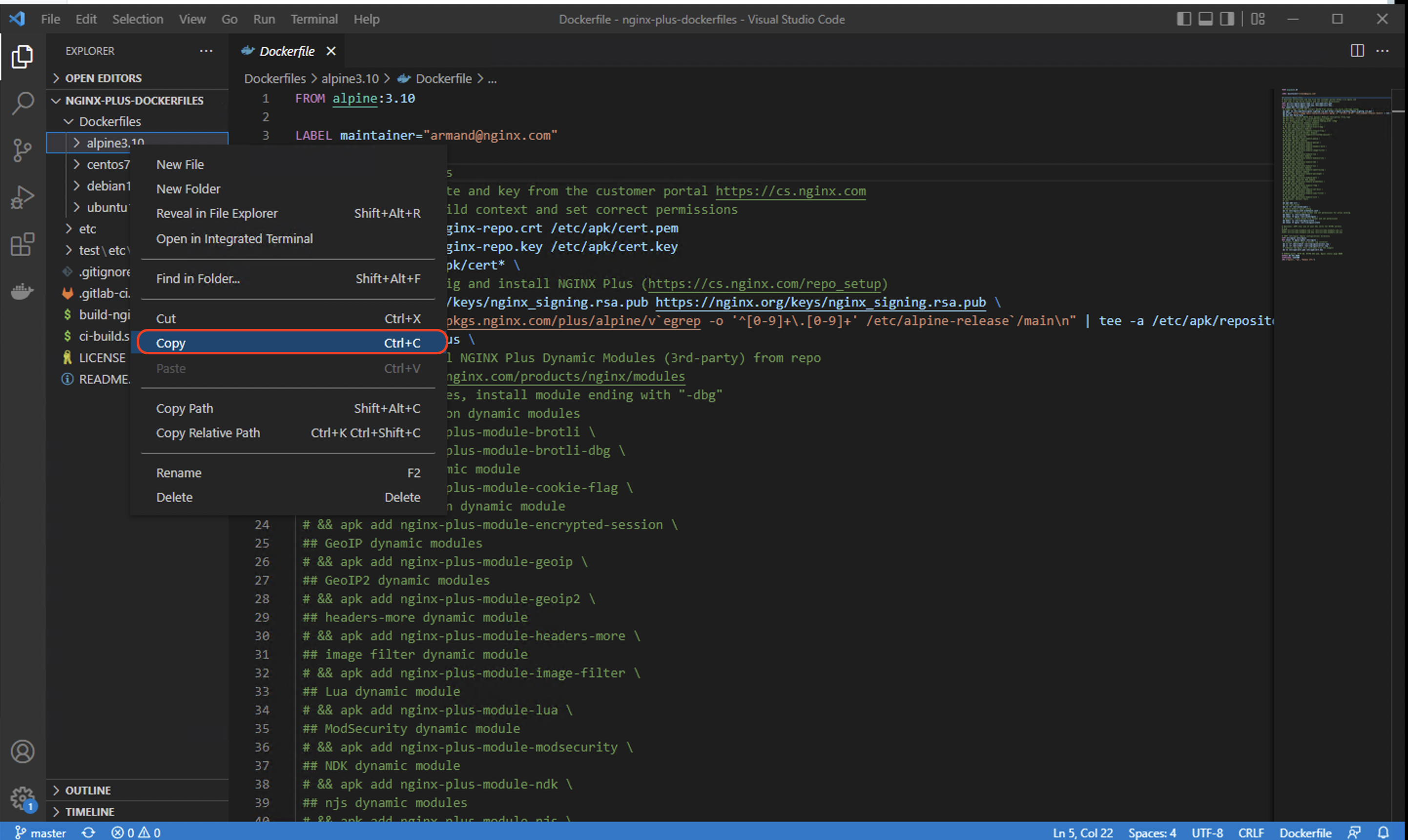Open the cs.nginx.com link on line 6
This screenshot has height=840, width=1408.
pos(790,191)
